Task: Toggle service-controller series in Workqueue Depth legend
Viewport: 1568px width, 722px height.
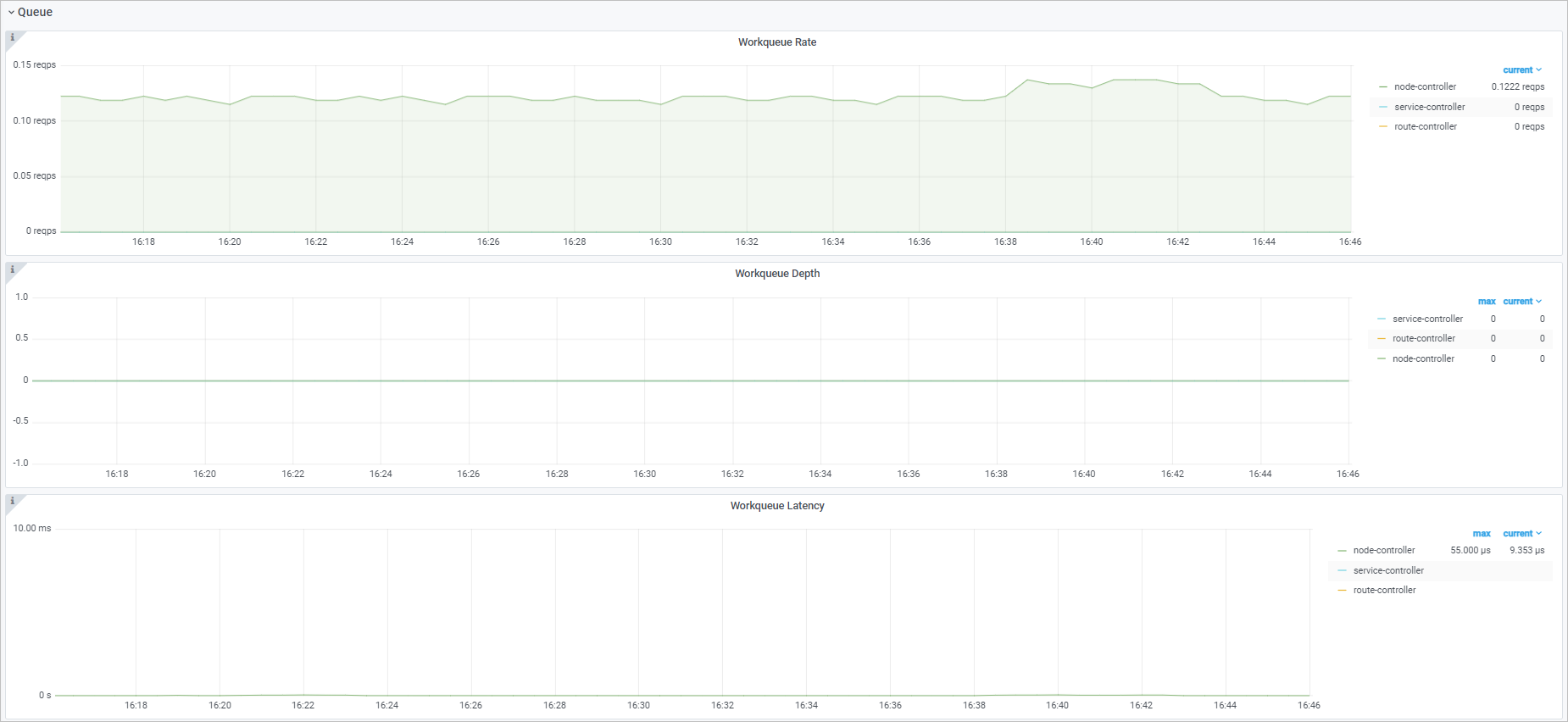Action: [1427, 319]
